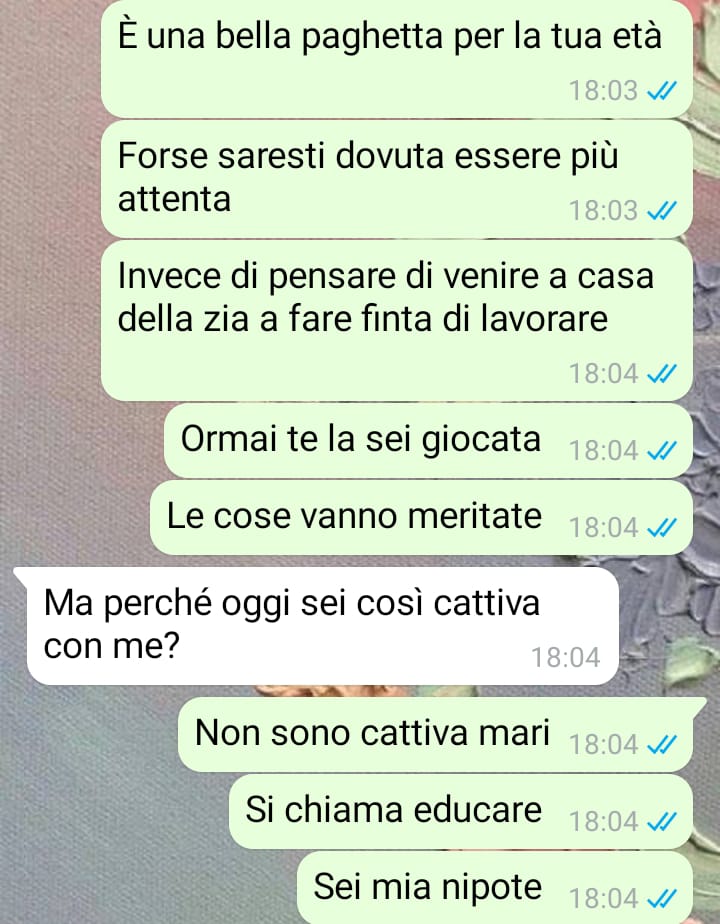
Task: Click the read-receipt ticks on 'È una bella paghetta'
Action: tap(662, 91)
